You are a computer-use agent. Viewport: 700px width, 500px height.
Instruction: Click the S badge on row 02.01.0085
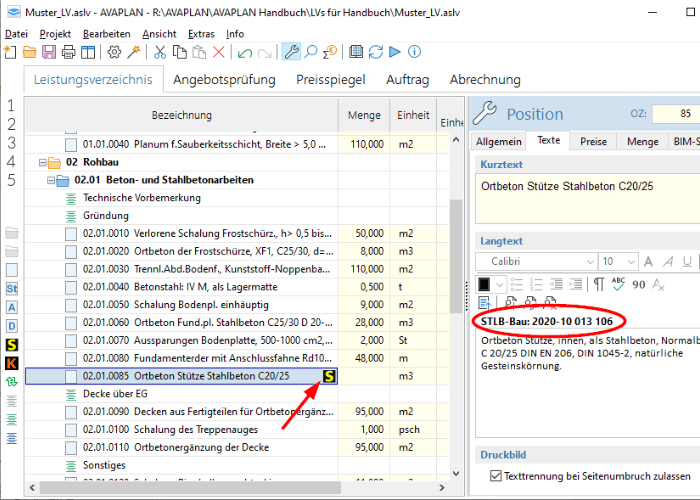click(329, 376)
